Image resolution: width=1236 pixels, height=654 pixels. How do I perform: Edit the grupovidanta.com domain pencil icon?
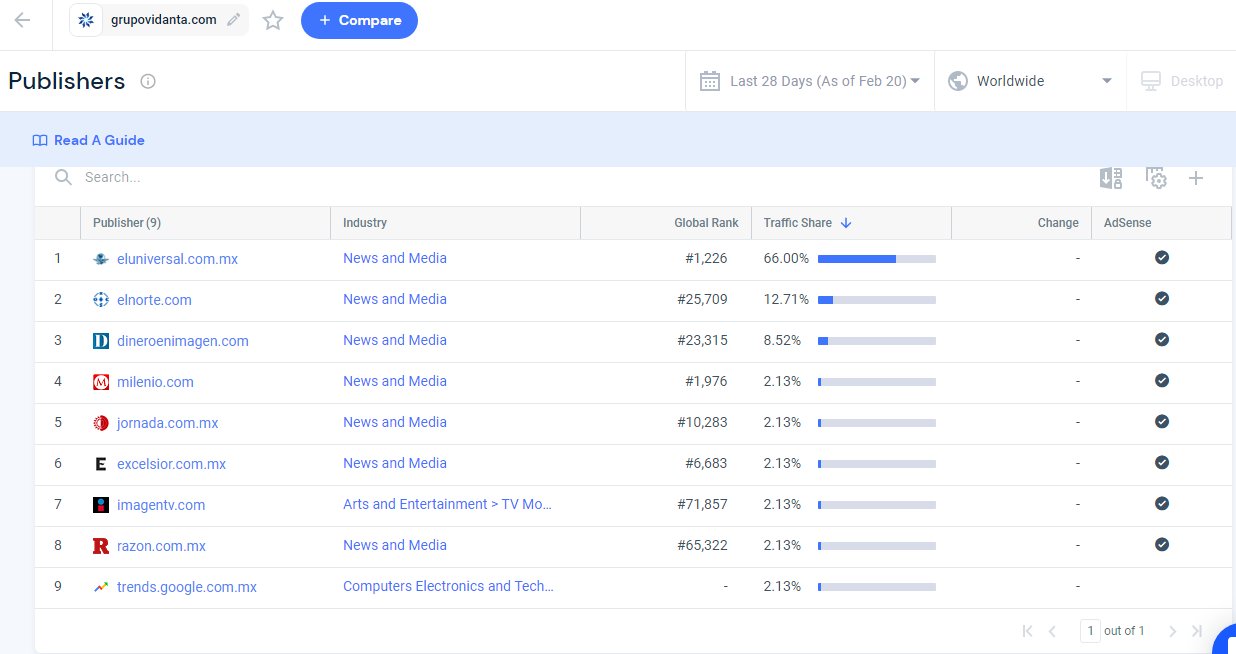point(234,20)
